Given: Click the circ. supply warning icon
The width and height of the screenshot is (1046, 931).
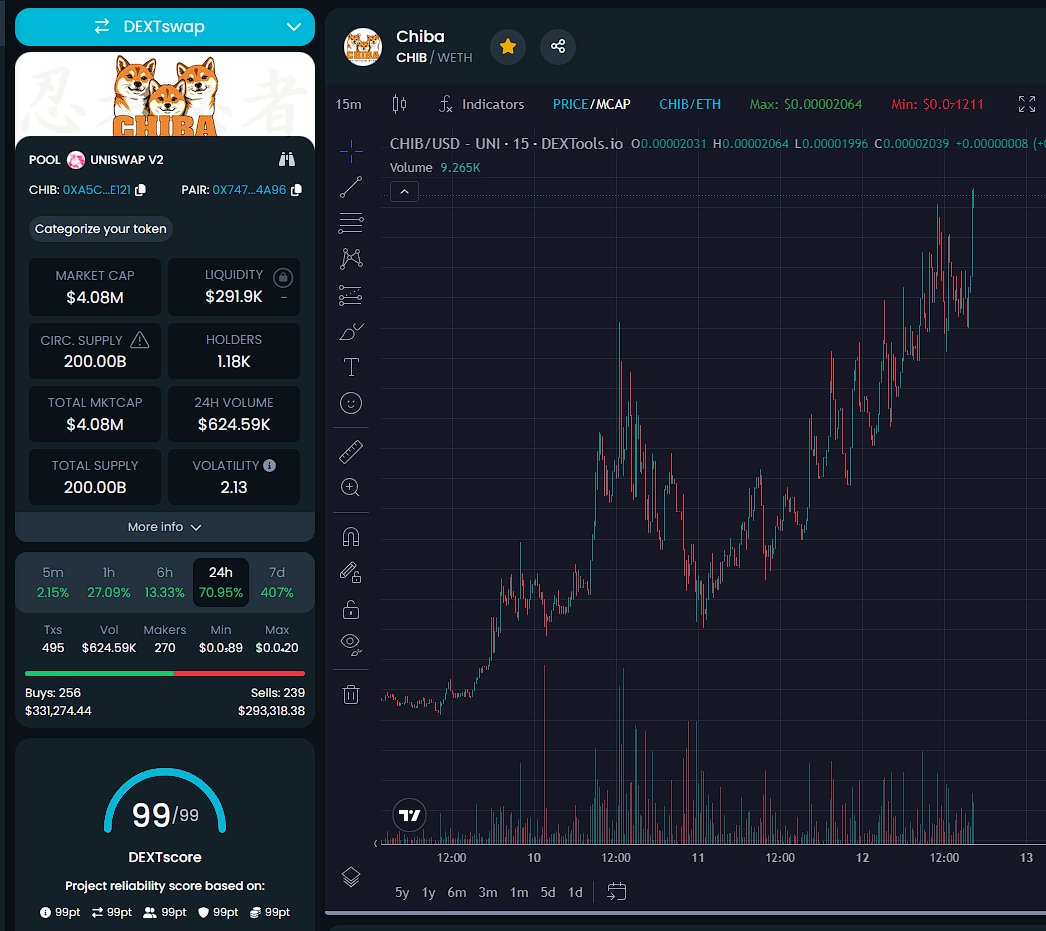Looking at the screenshot, I should pos(139,340).
